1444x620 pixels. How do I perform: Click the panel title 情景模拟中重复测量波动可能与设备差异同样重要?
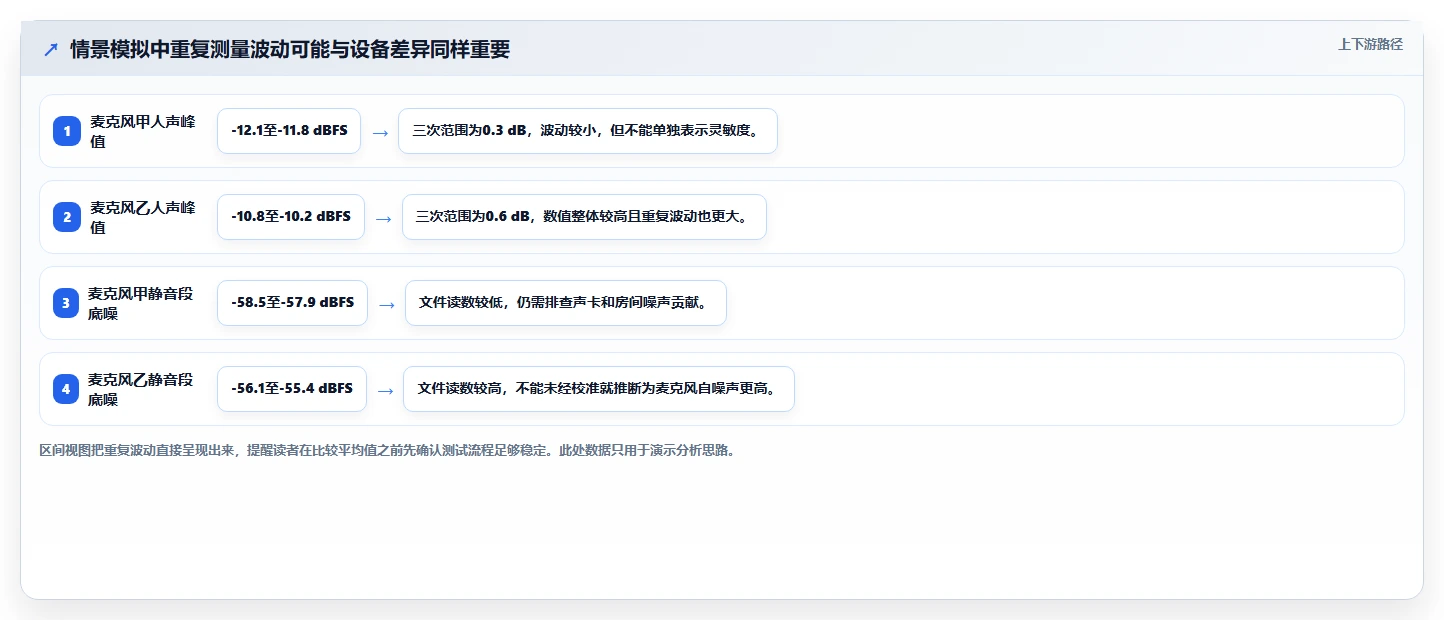click(290, 50)
